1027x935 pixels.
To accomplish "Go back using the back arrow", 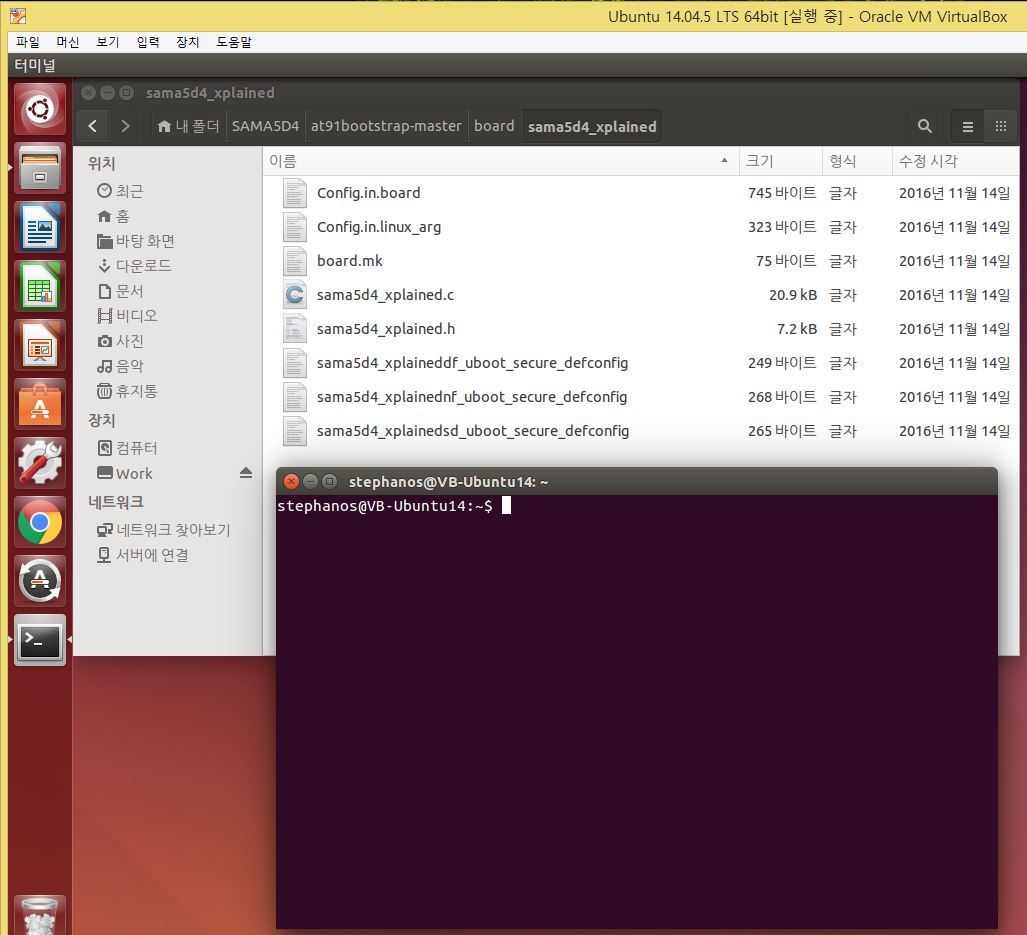I will (93, 126).
